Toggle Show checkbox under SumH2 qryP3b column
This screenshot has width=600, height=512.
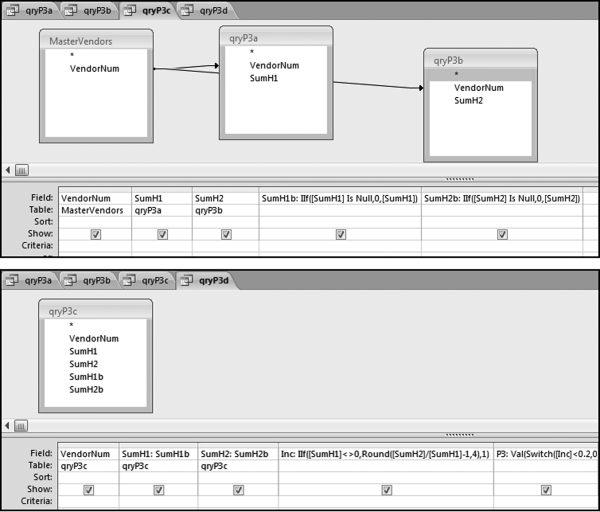pyautogui.click(x=226, y=234)
